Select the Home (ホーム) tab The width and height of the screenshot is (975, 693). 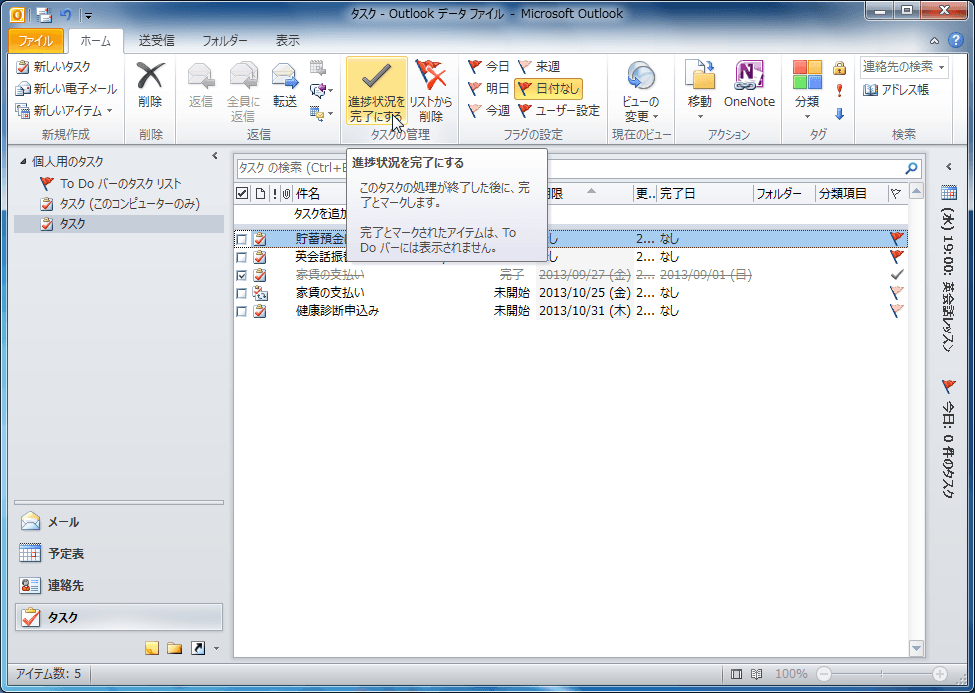(x=96, y=41)
